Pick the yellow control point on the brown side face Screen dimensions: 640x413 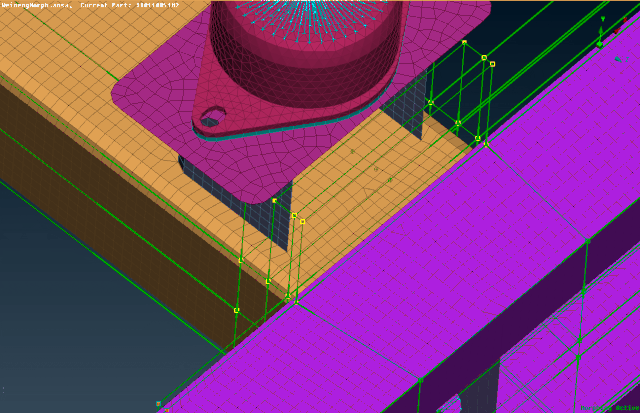point(236,310)
